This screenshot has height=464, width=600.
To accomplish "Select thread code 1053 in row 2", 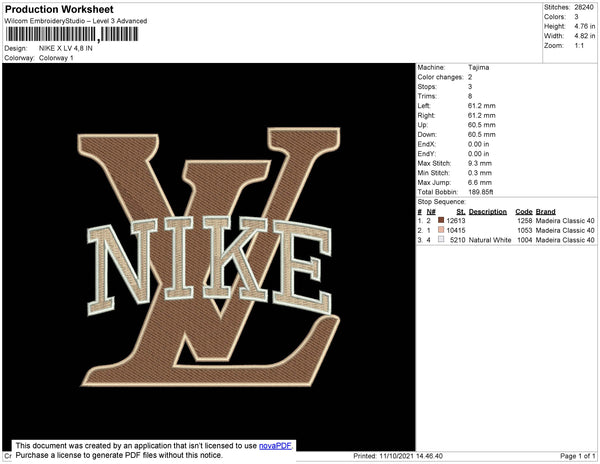I will click(x=524, y=230).
